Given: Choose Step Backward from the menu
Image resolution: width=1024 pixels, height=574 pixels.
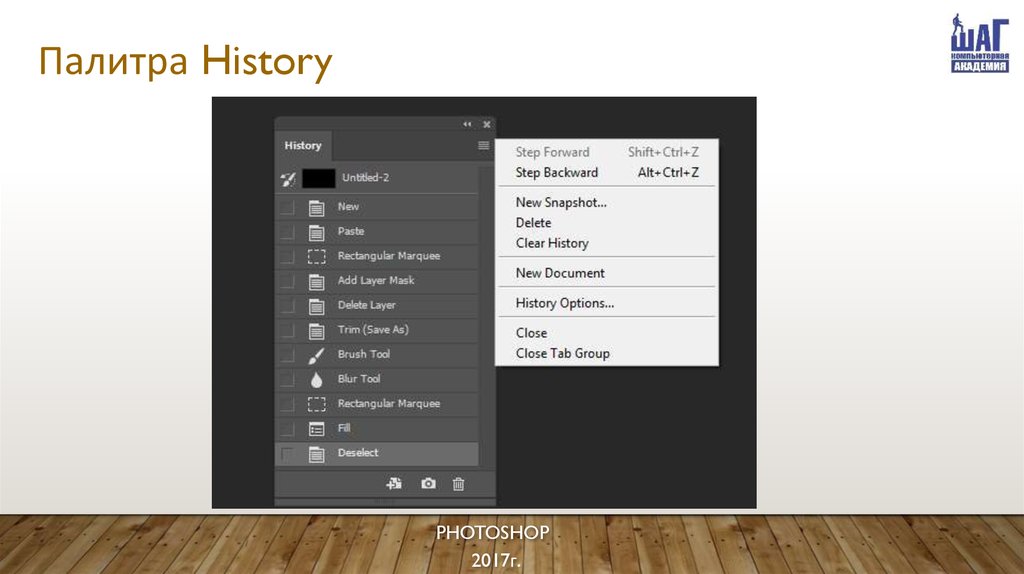Looking at the screenshot, I should (556, 173).
